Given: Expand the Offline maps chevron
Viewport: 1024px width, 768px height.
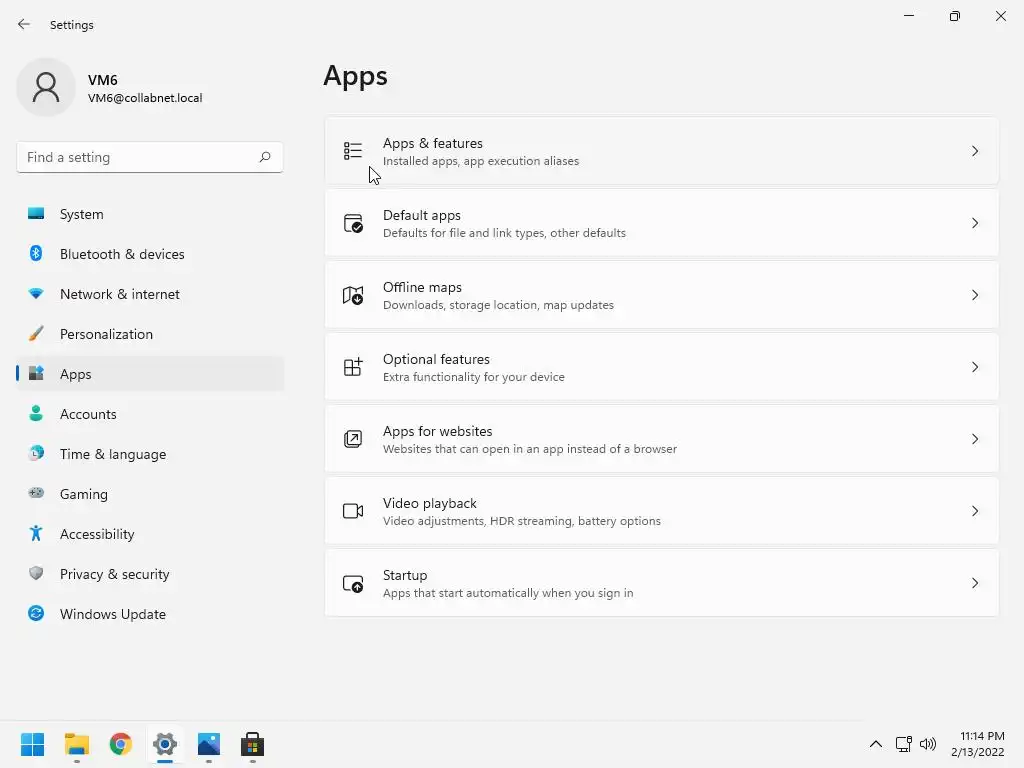Looking at the screenshot, I should coord(975,295).
